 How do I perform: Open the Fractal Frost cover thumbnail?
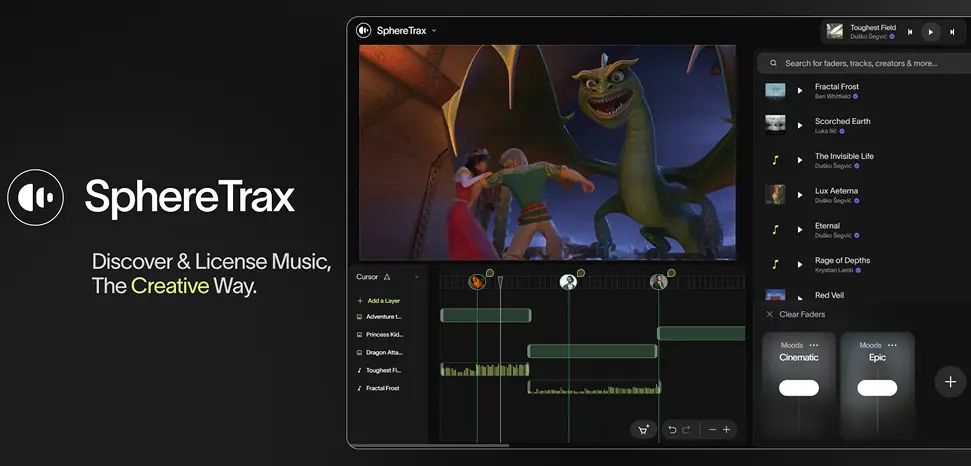(x=775, y=90)
